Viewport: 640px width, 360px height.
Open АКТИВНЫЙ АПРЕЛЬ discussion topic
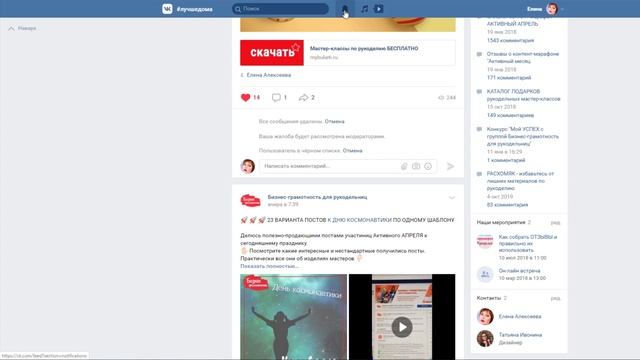pos(512,24)
